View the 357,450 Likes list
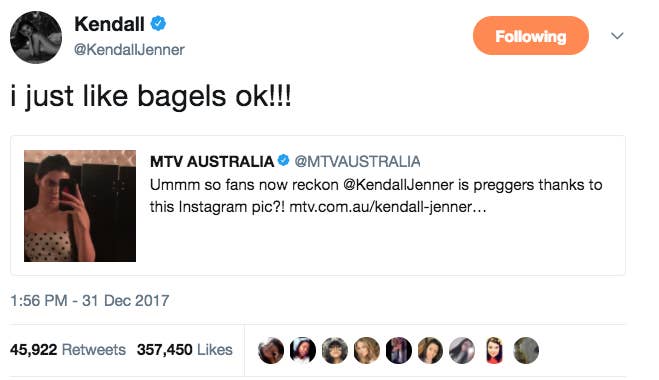Viewport: 659px width, 380px height. pos(185,350)
